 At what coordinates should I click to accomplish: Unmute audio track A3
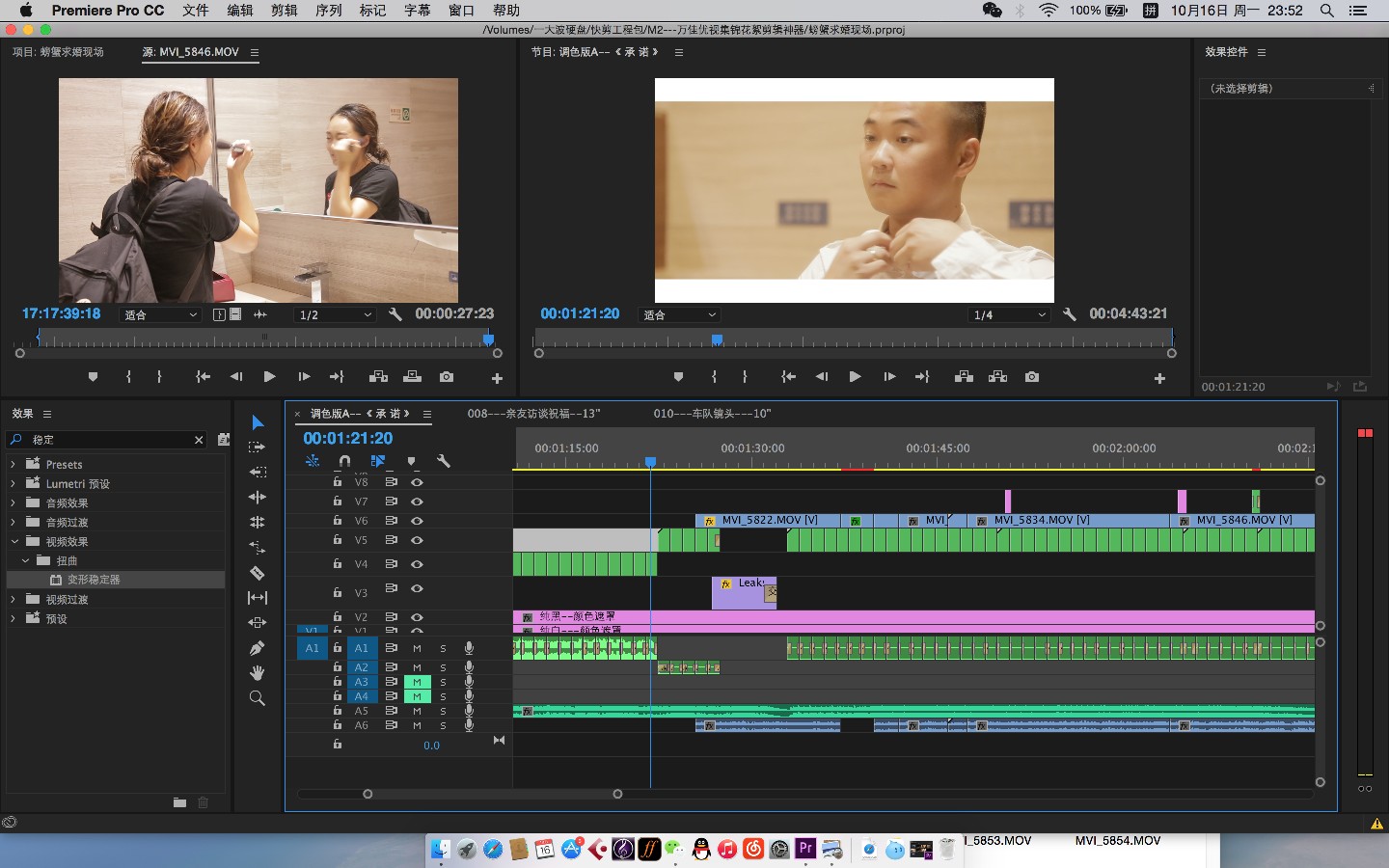417,682
